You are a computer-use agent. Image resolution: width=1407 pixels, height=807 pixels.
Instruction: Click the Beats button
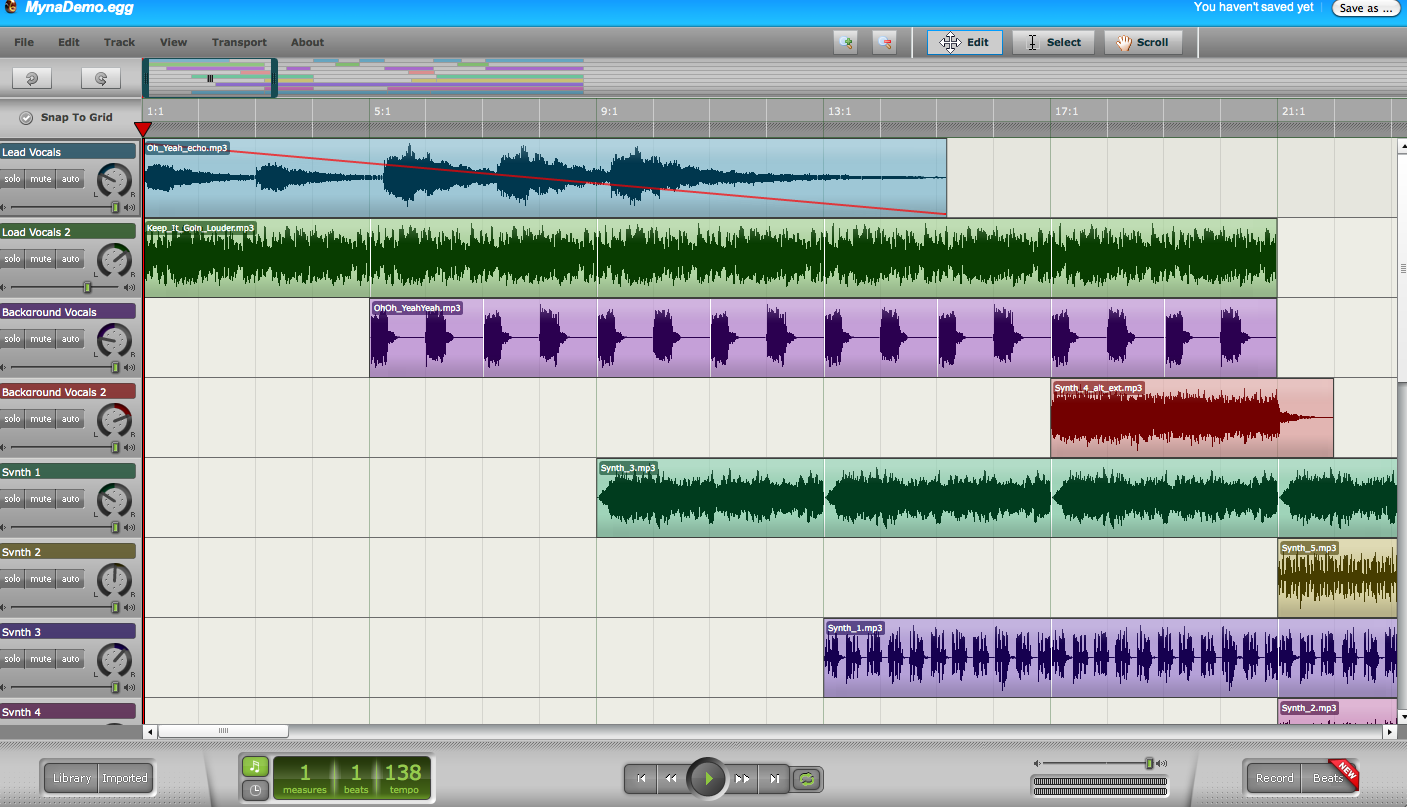pos(1328,778)
